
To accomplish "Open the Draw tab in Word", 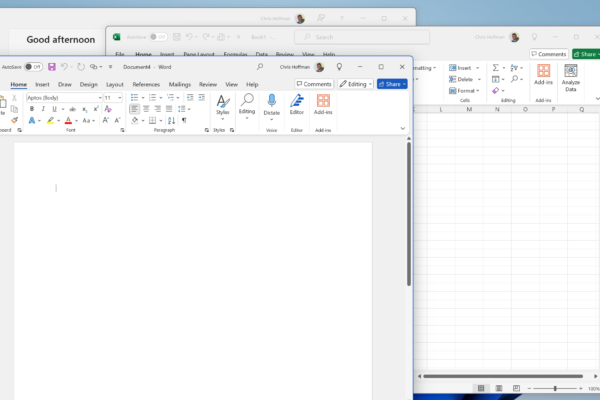I will pos(65,85).
